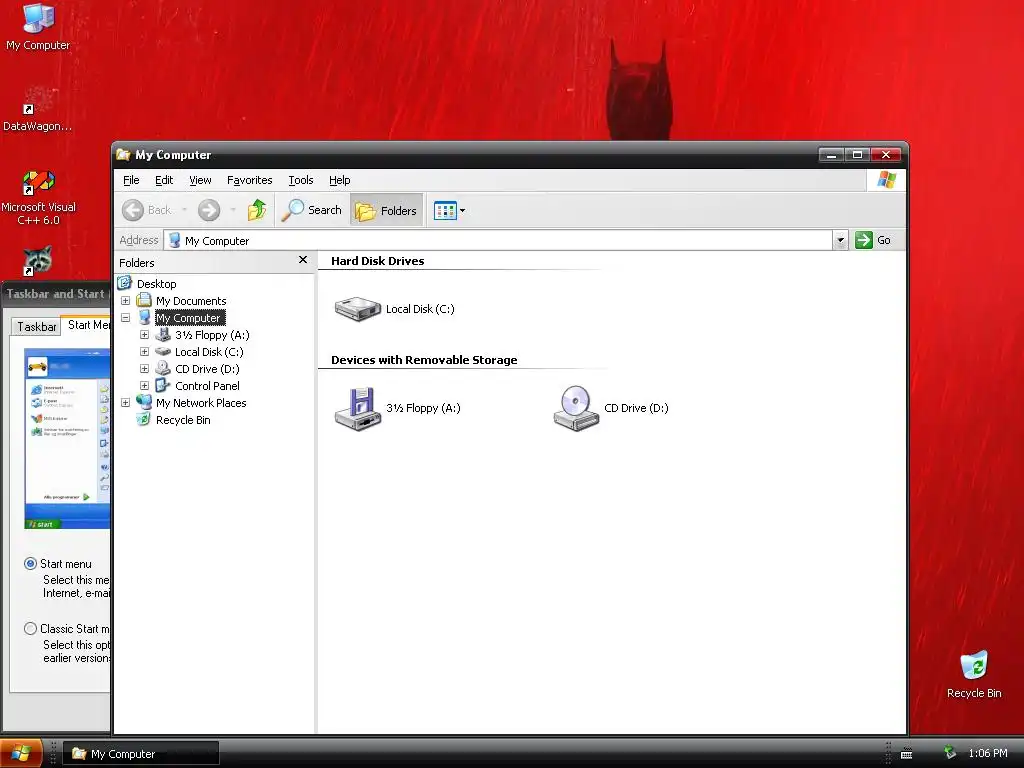Expand the Address bar dropdown

pyautogui.click(x=840, y=240)
